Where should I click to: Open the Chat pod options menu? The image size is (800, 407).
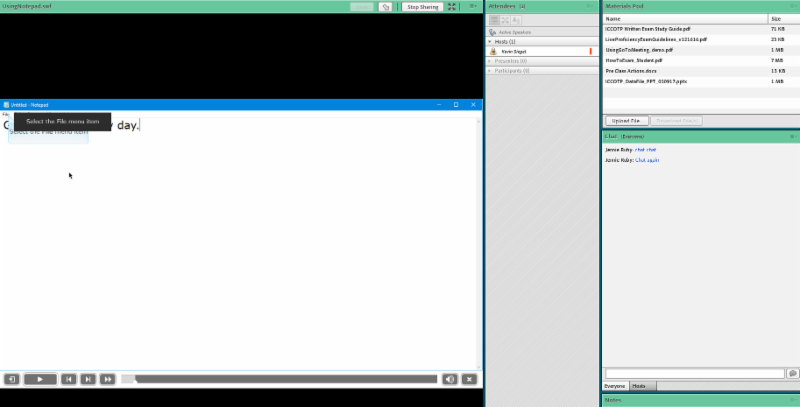(x=793, y=137)
